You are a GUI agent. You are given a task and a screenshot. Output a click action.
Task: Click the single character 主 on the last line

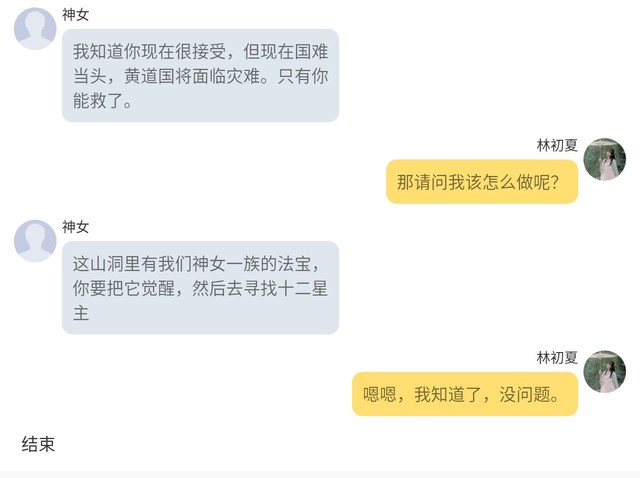[x=81, y=313]
